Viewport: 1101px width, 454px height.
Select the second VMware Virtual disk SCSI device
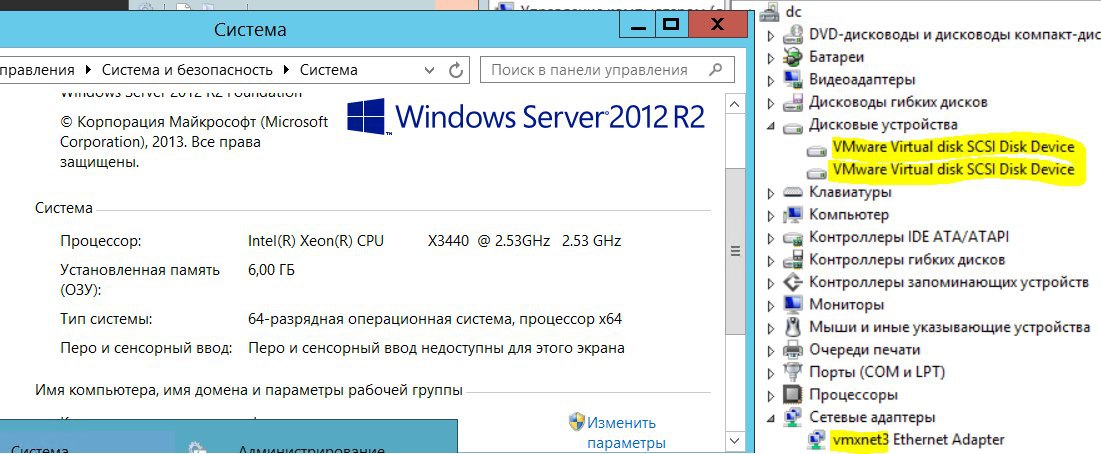pos(953,169)
